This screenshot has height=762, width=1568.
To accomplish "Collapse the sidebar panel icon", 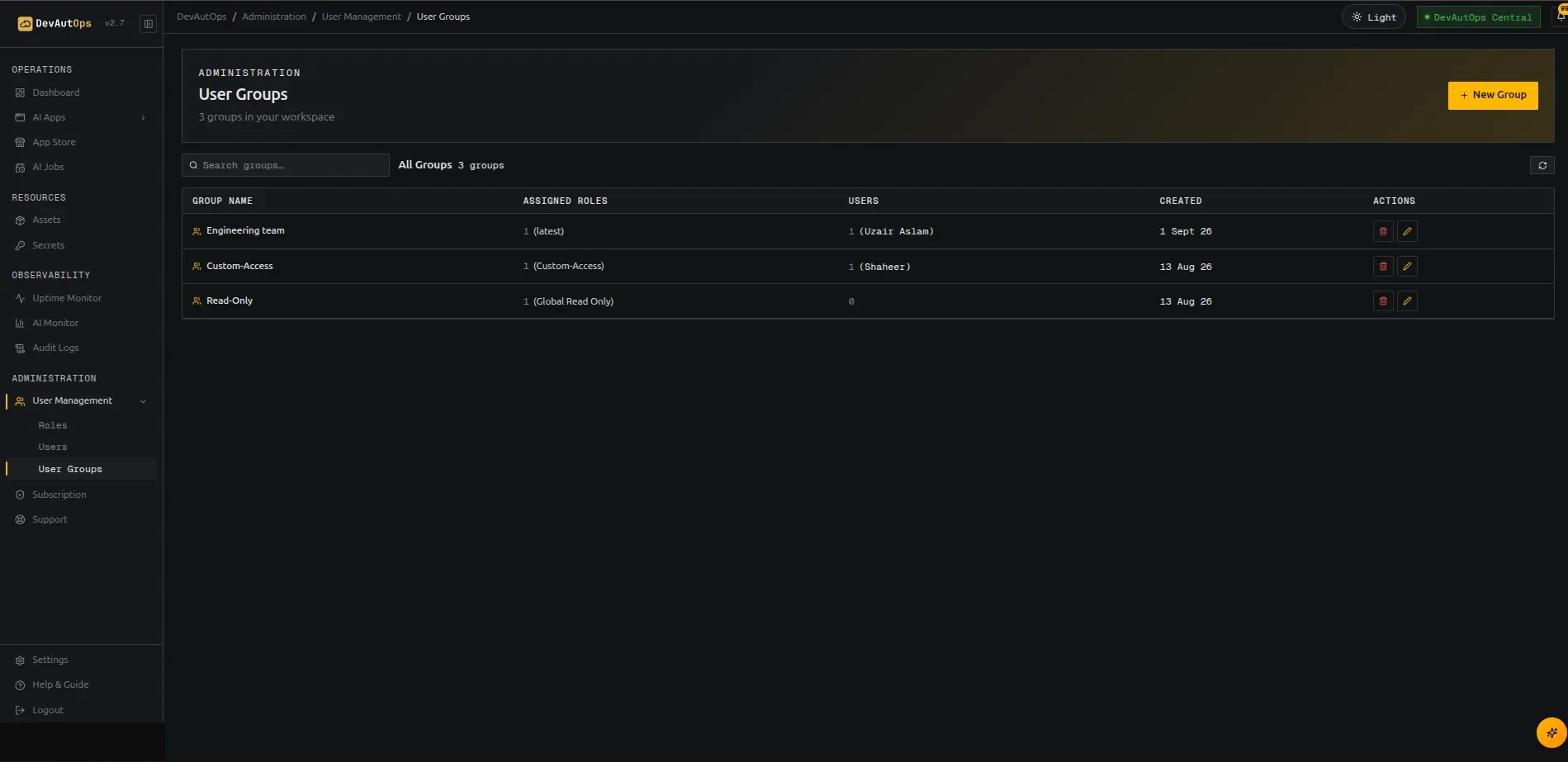I will pyautogui.click(x=149, y=24).
